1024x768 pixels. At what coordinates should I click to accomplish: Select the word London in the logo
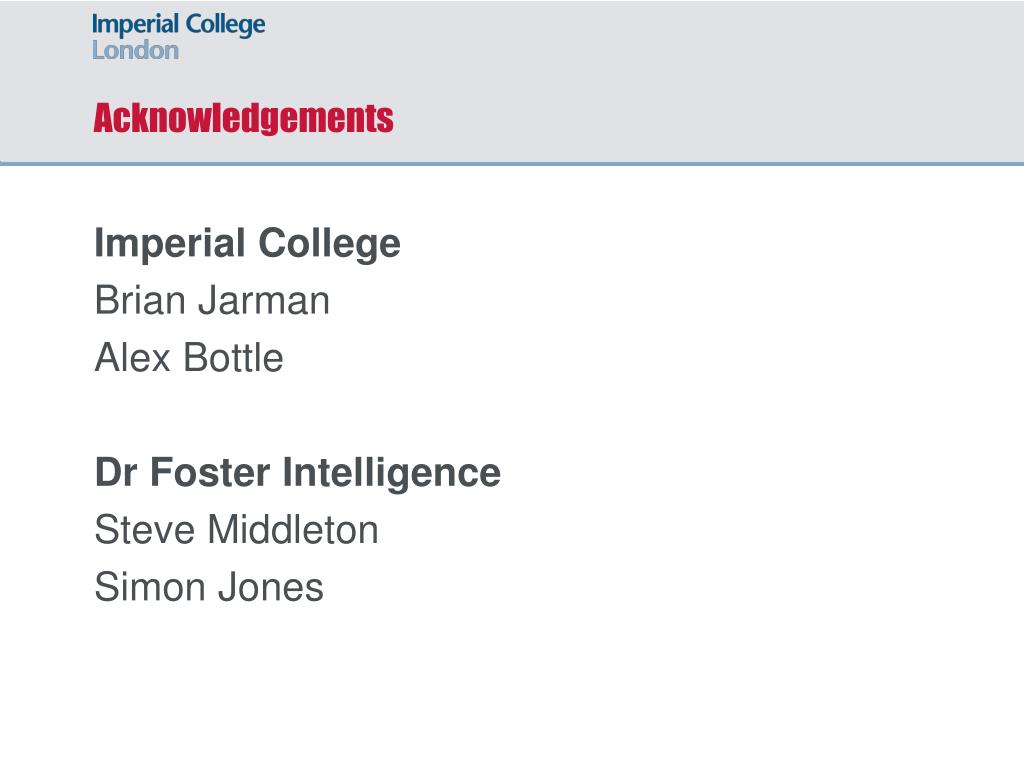click(135, 50)
